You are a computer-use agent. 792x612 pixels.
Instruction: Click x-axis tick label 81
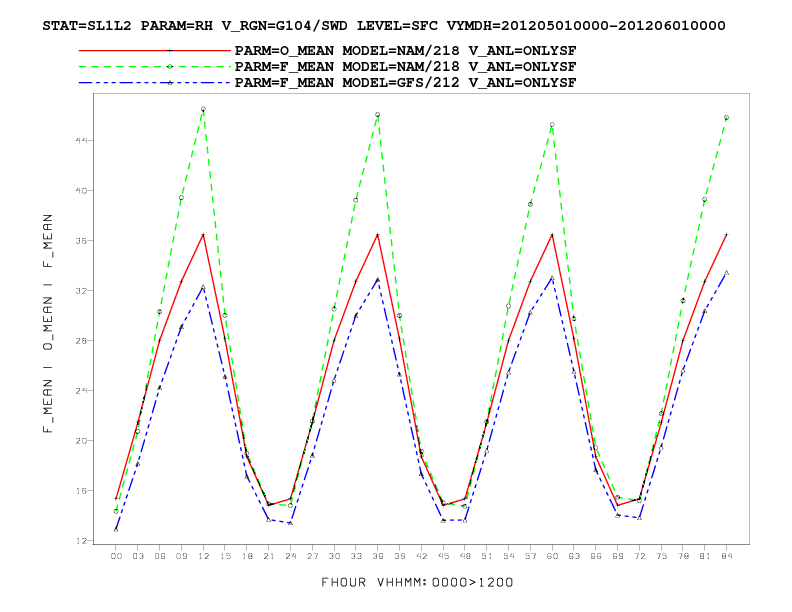pos(705,556)
